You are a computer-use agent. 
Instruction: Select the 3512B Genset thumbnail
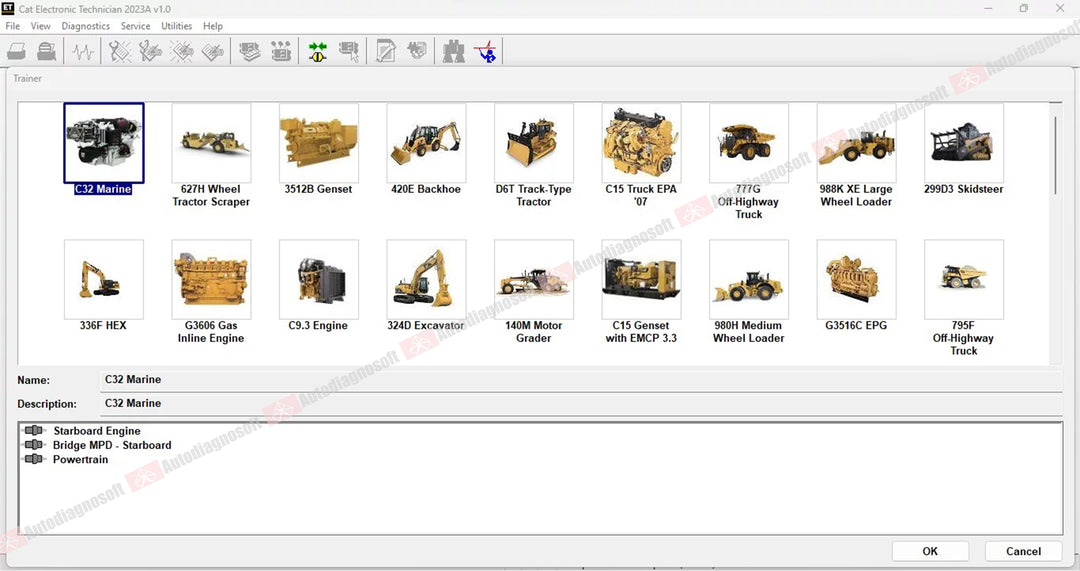coord(319,143)
